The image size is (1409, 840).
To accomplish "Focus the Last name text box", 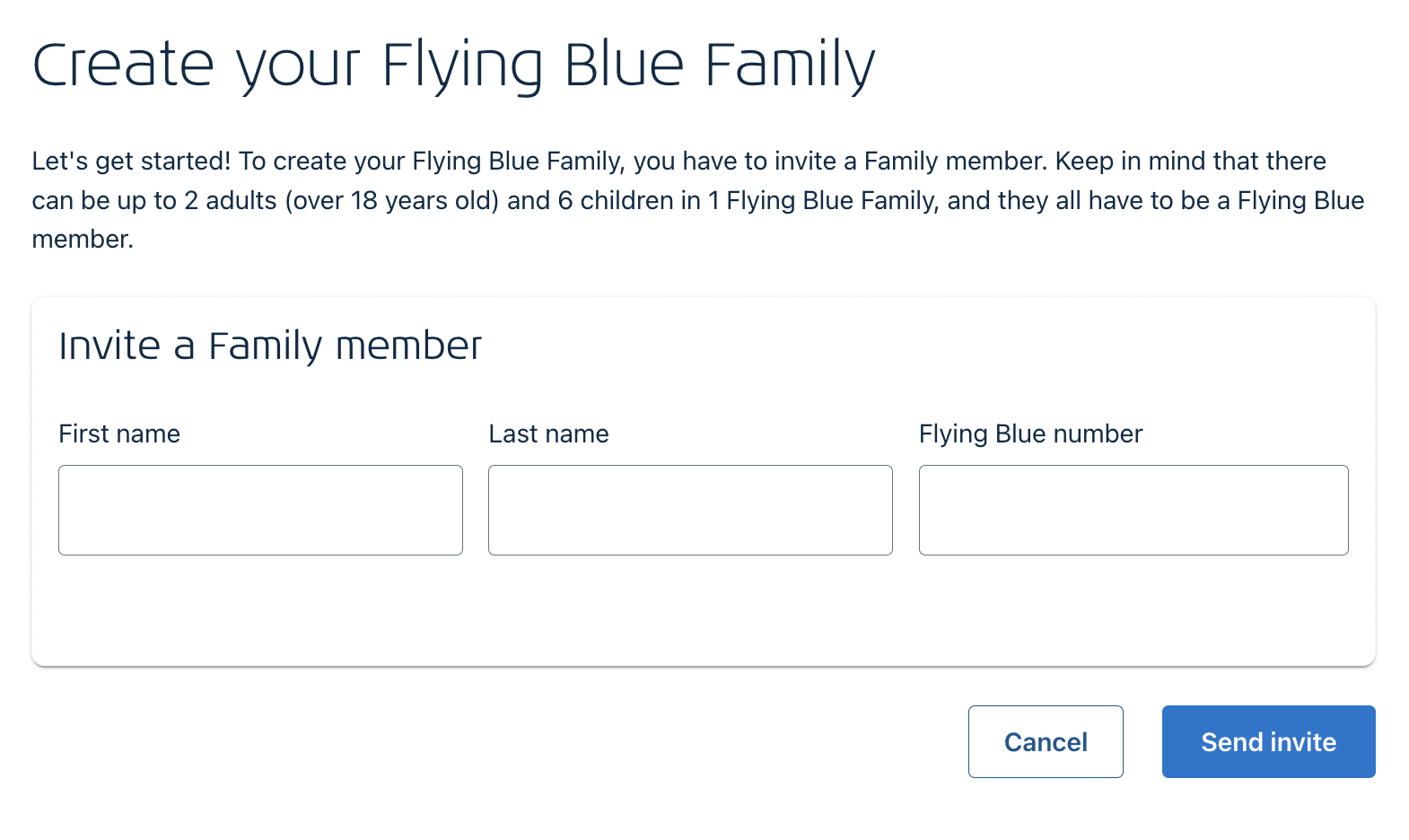I will point(690,510).
